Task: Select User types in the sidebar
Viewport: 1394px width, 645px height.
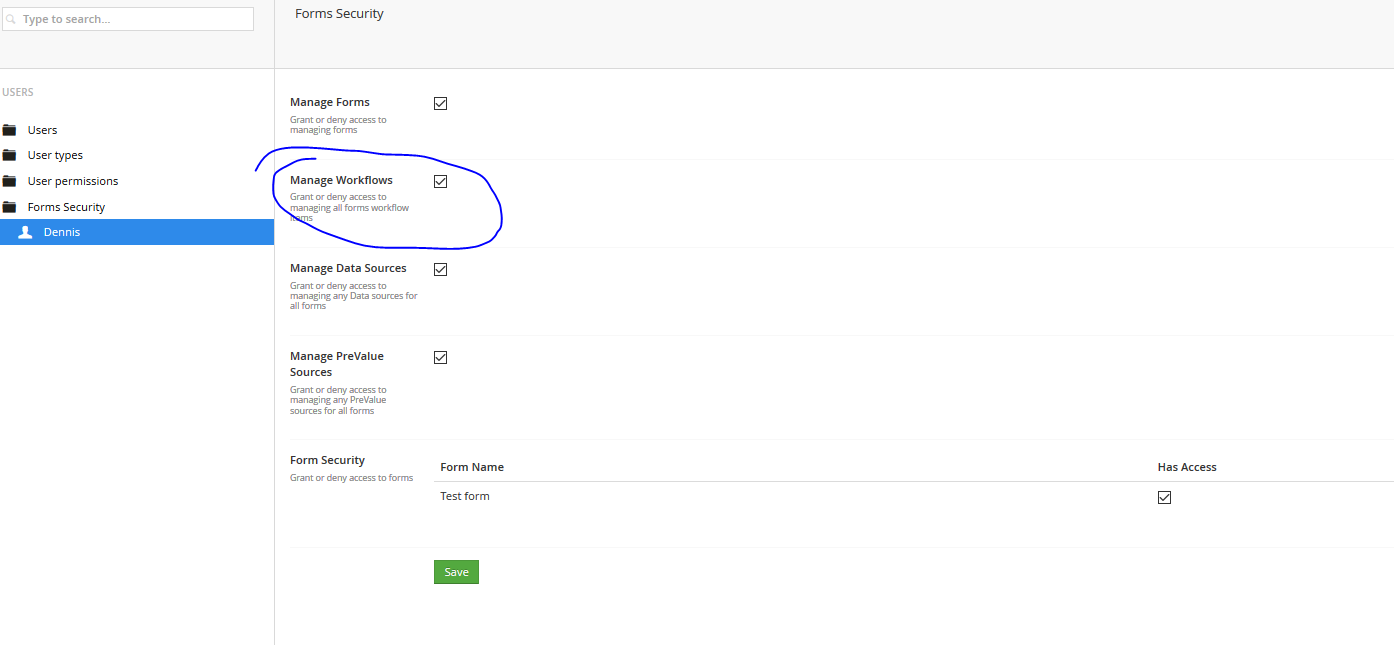Action: (55, 155)
